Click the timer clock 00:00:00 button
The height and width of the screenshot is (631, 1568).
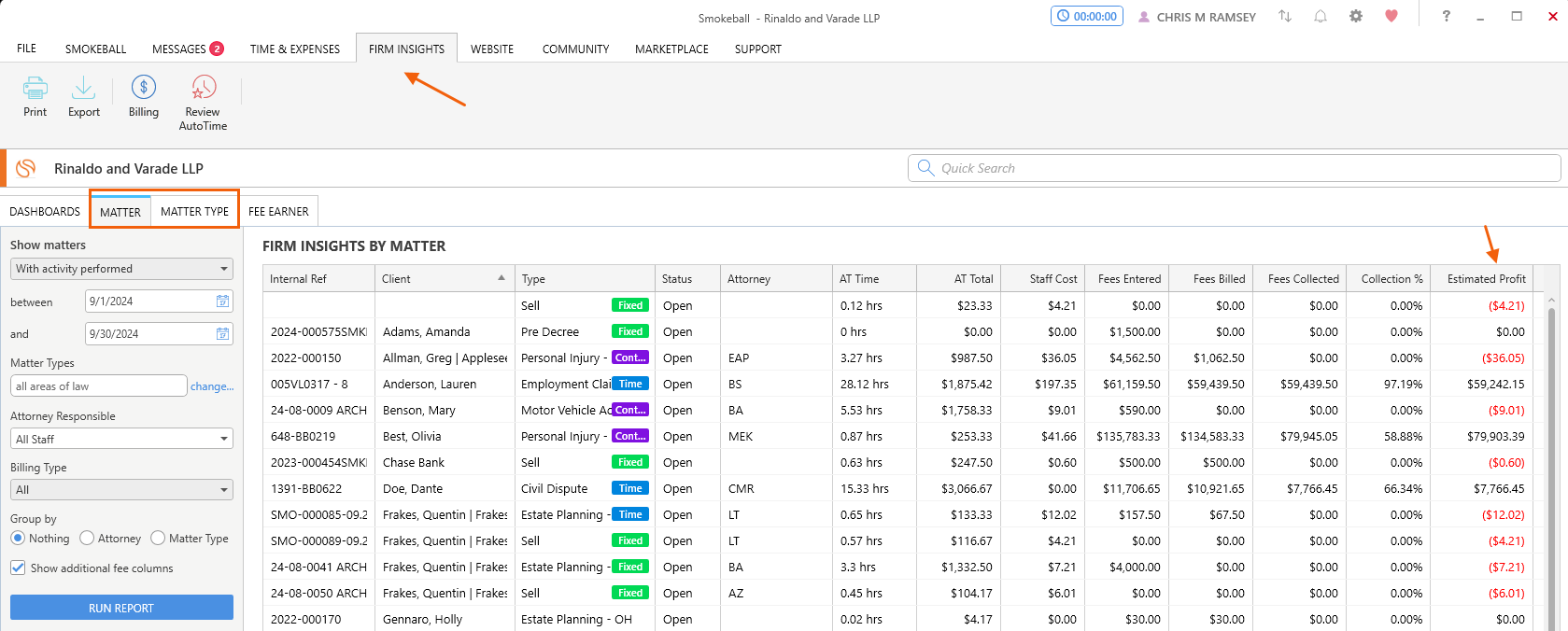(x=1087, y=17)
